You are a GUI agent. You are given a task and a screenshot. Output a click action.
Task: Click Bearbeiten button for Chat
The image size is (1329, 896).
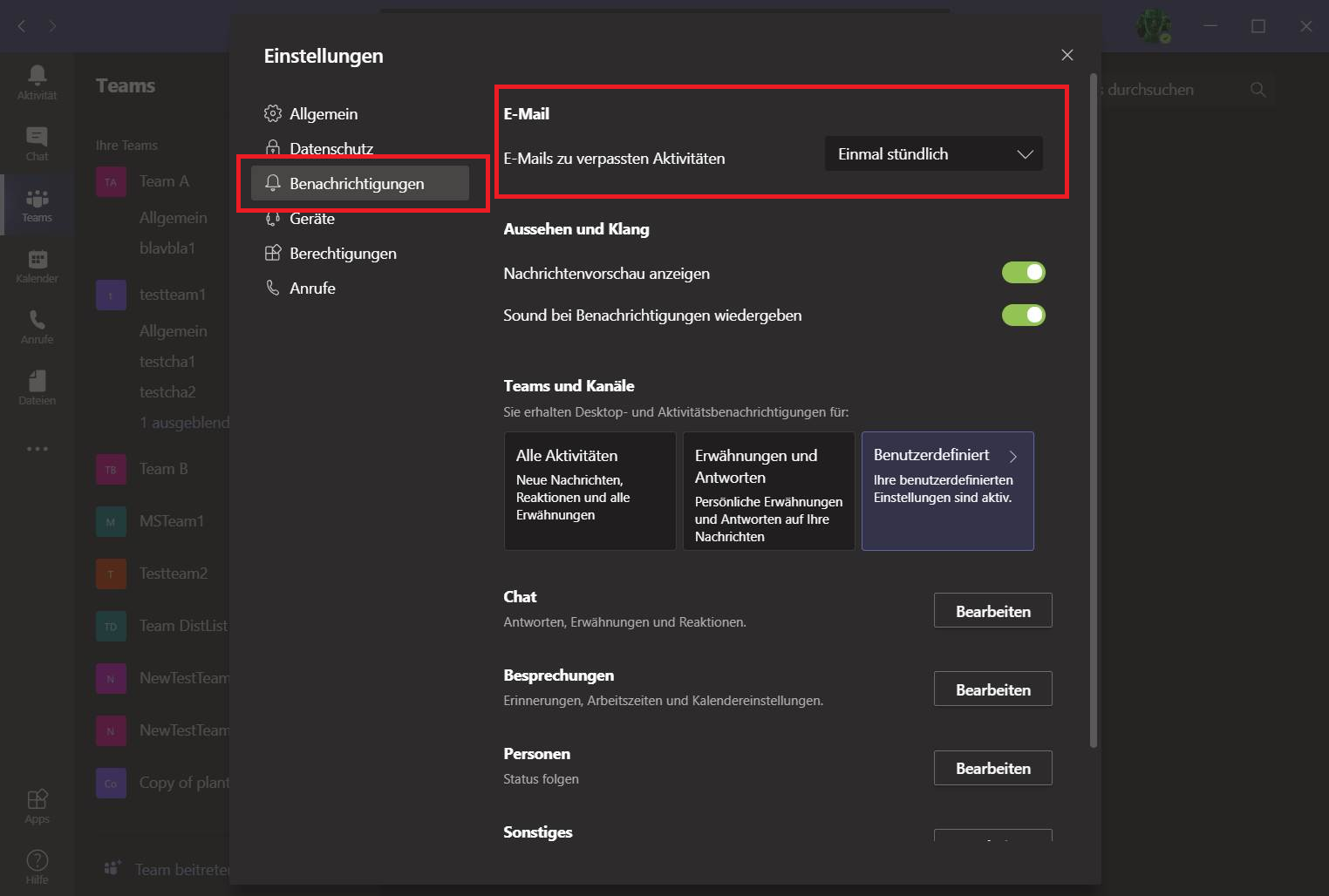[992, 610]
